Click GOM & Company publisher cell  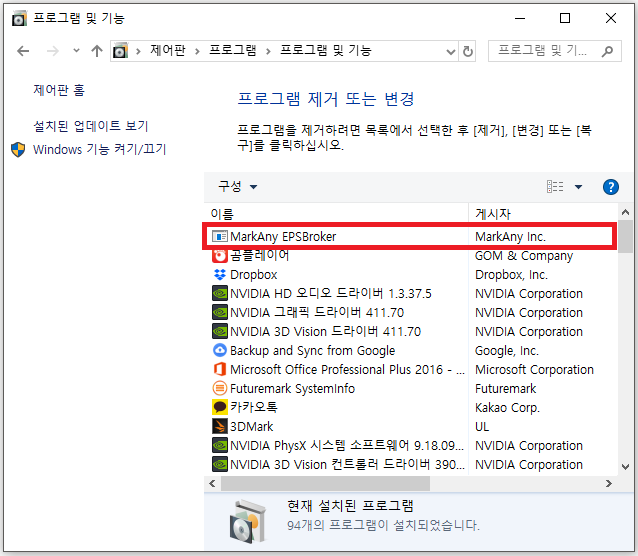coord(524,256)
